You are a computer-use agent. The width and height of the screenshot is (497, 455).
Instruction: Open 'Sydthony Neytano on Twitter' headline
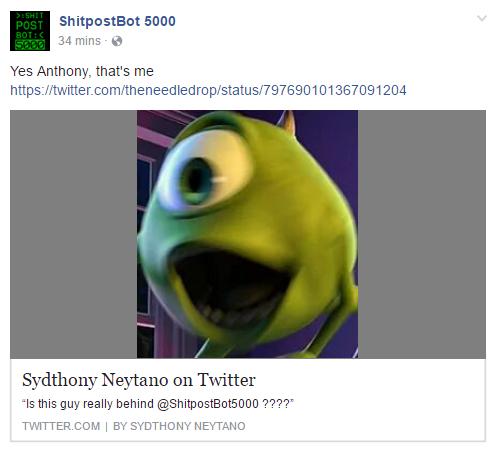[x=139, y=380]
